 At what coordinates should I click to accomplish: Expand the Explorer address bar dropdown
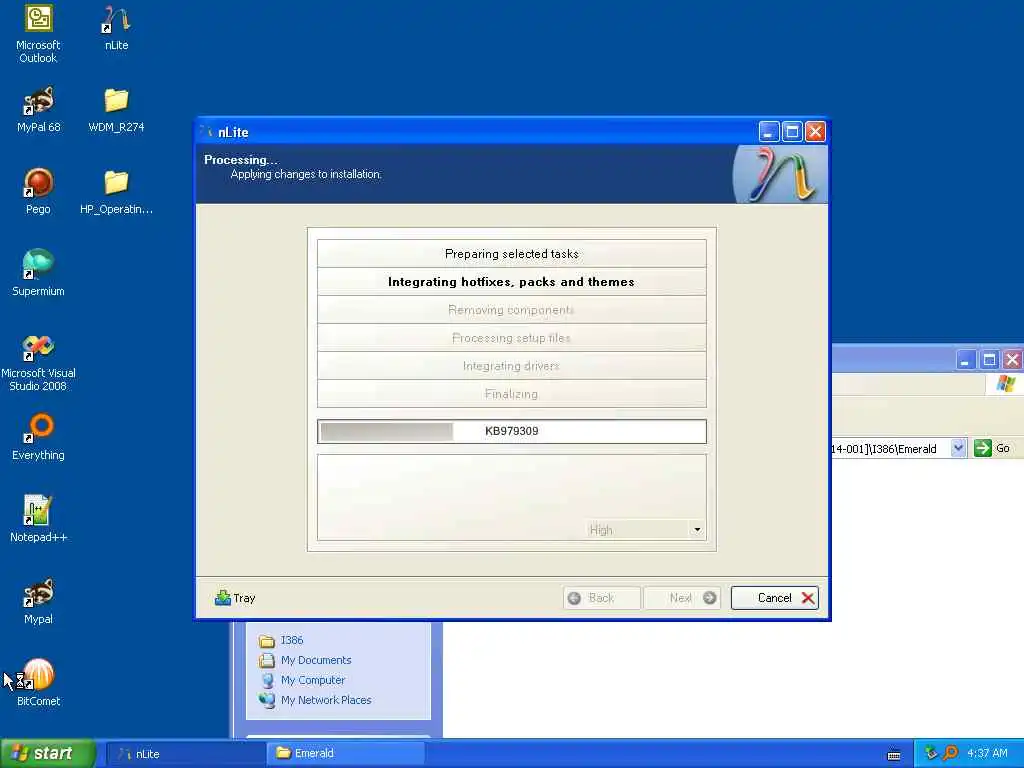pos(958,449)
